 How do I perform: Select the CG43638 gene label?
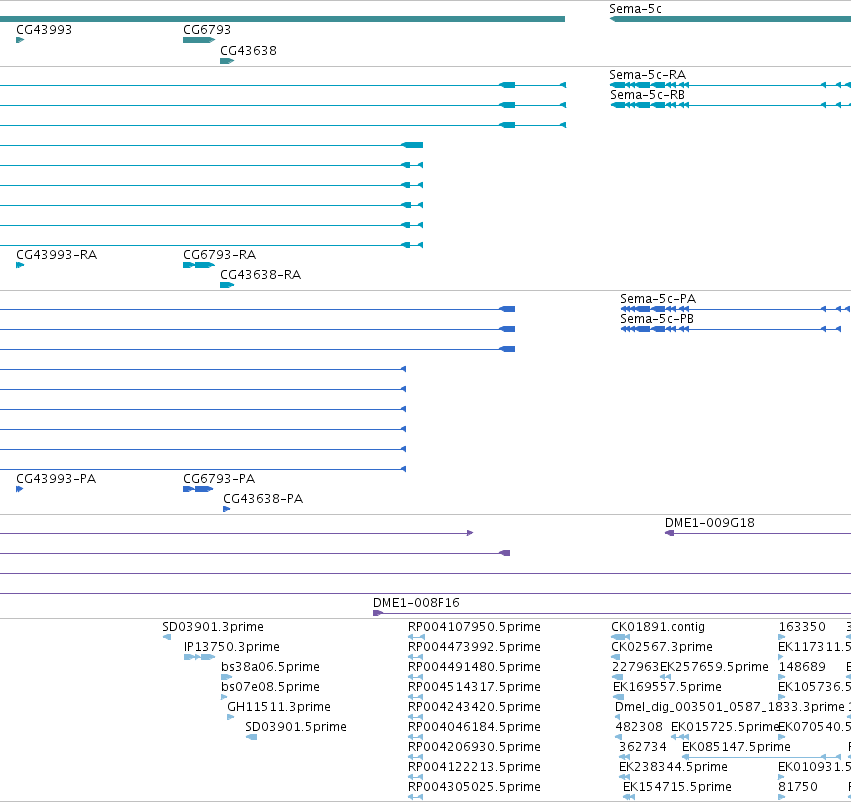click(248, 51)
